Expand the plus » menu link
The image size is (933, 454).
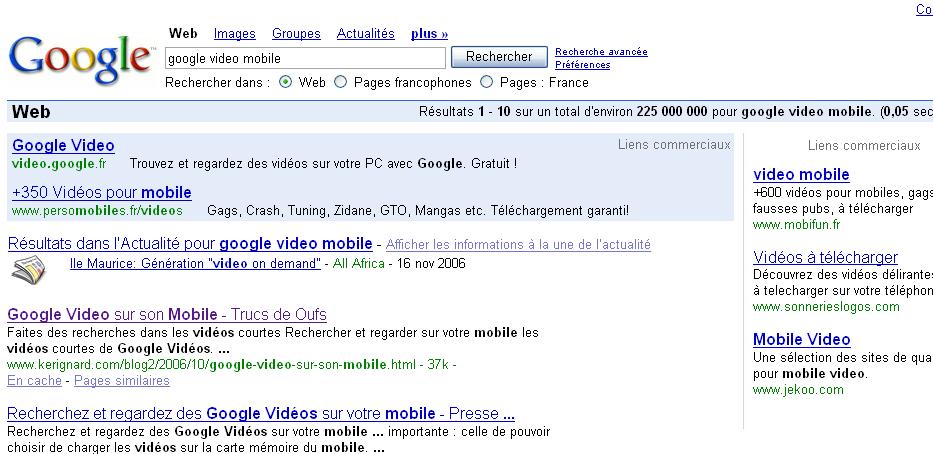[430, 34]
